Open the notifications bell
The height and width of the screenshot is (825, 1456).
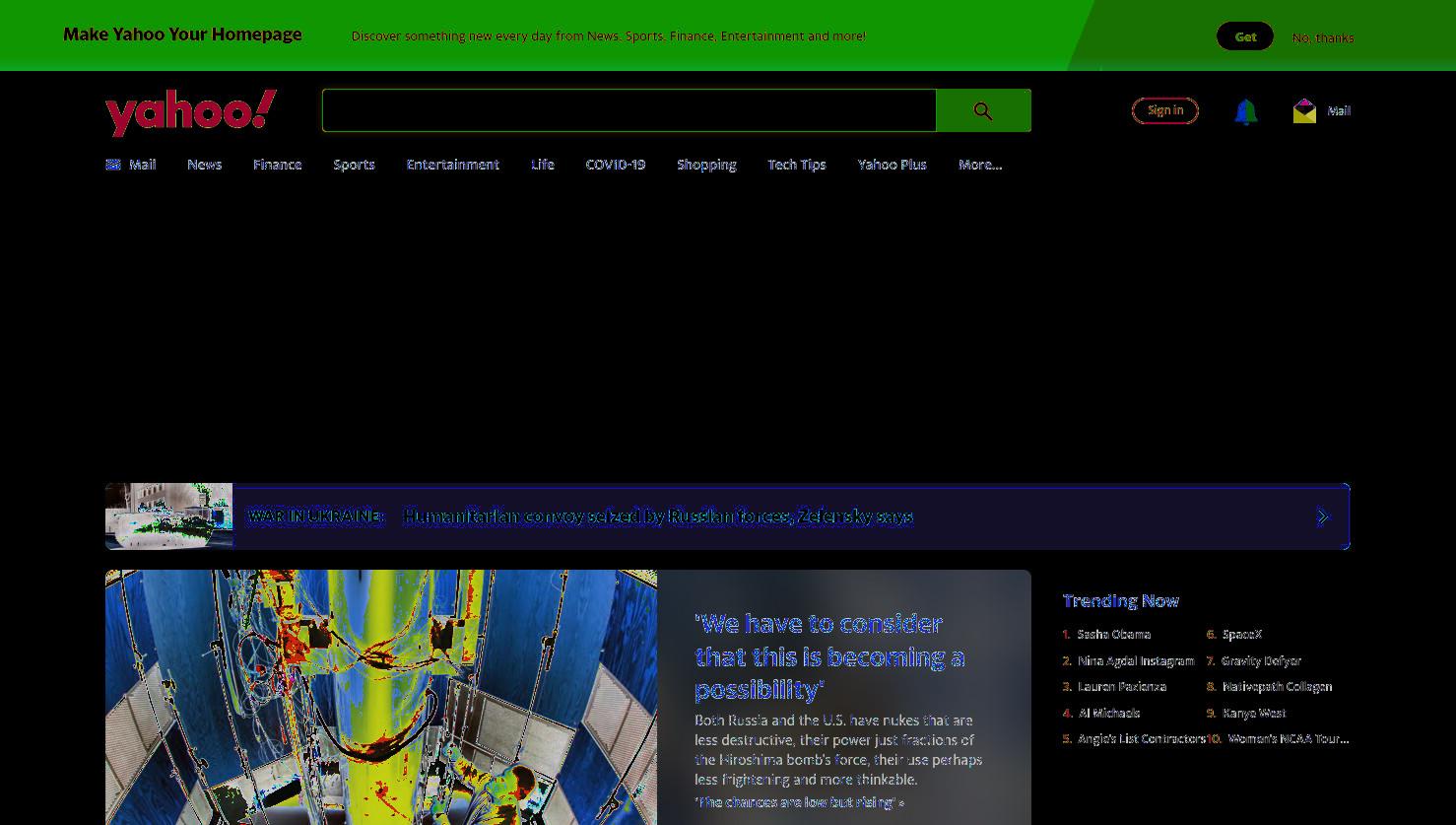(x=1245, y=111)
